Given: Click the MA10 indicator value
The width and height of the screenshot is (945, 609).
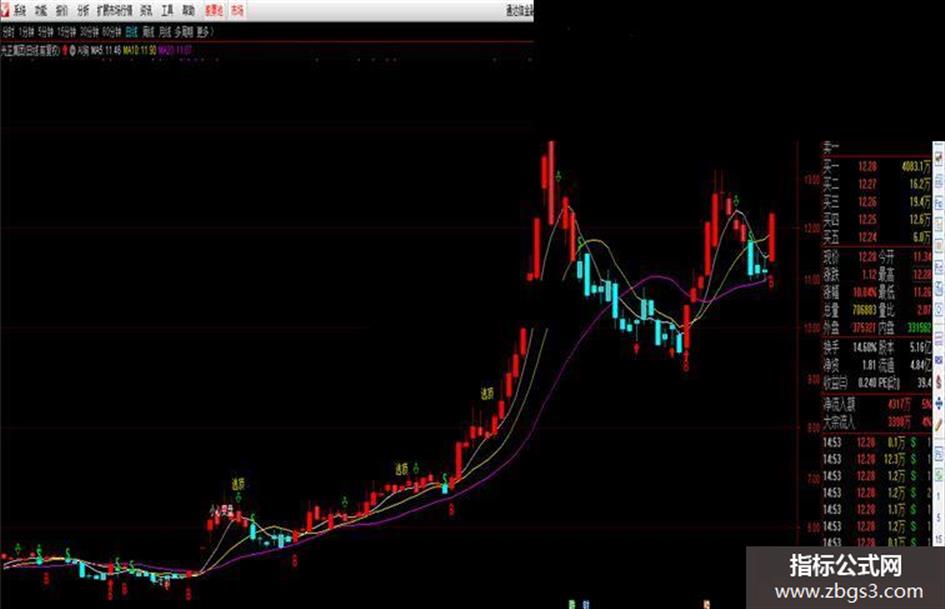Looking at the screenshot, I should click(x=140, y=51).
